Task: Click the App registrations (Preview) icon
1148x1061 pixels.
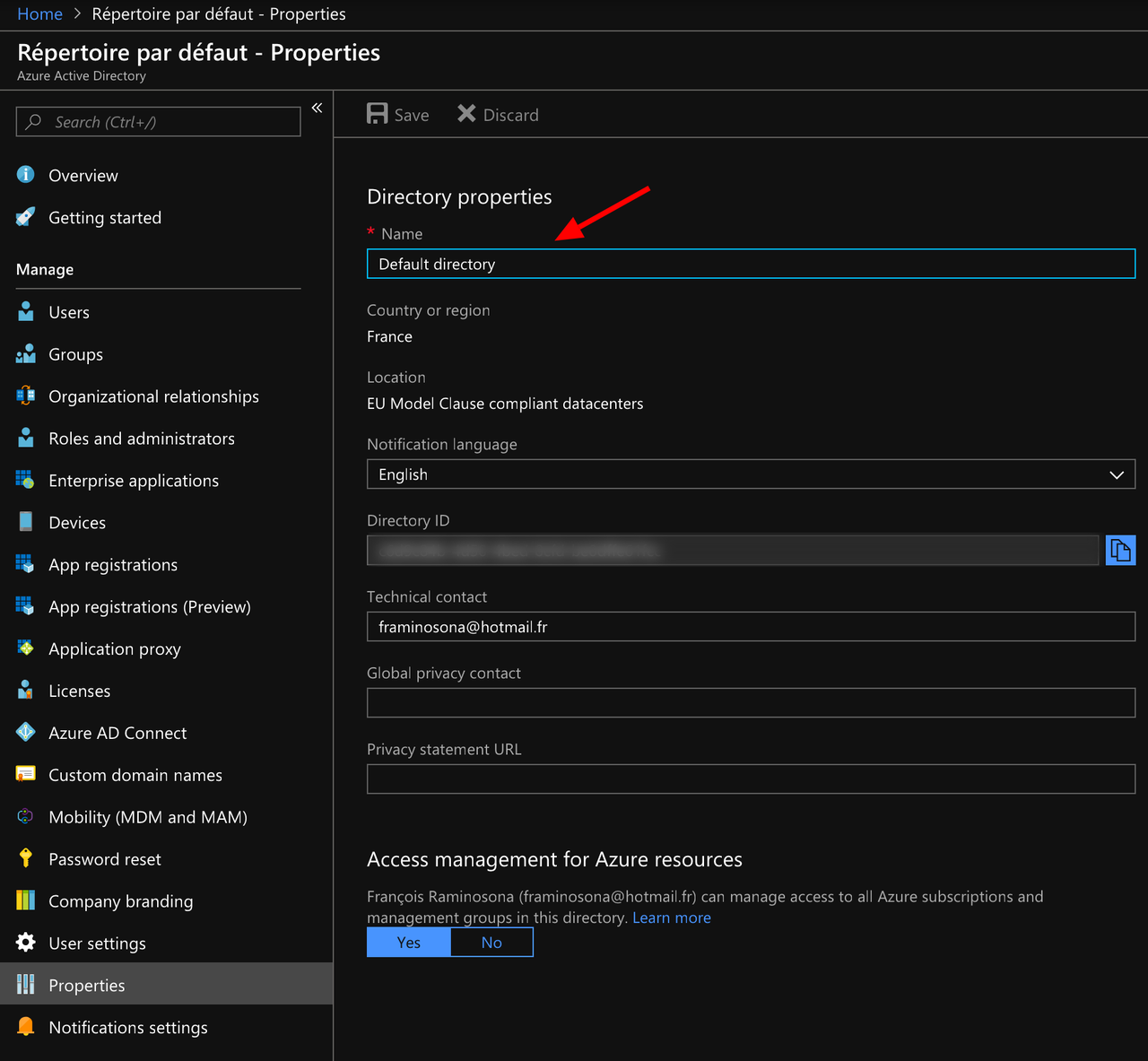Action: click(x=25, y=606)
